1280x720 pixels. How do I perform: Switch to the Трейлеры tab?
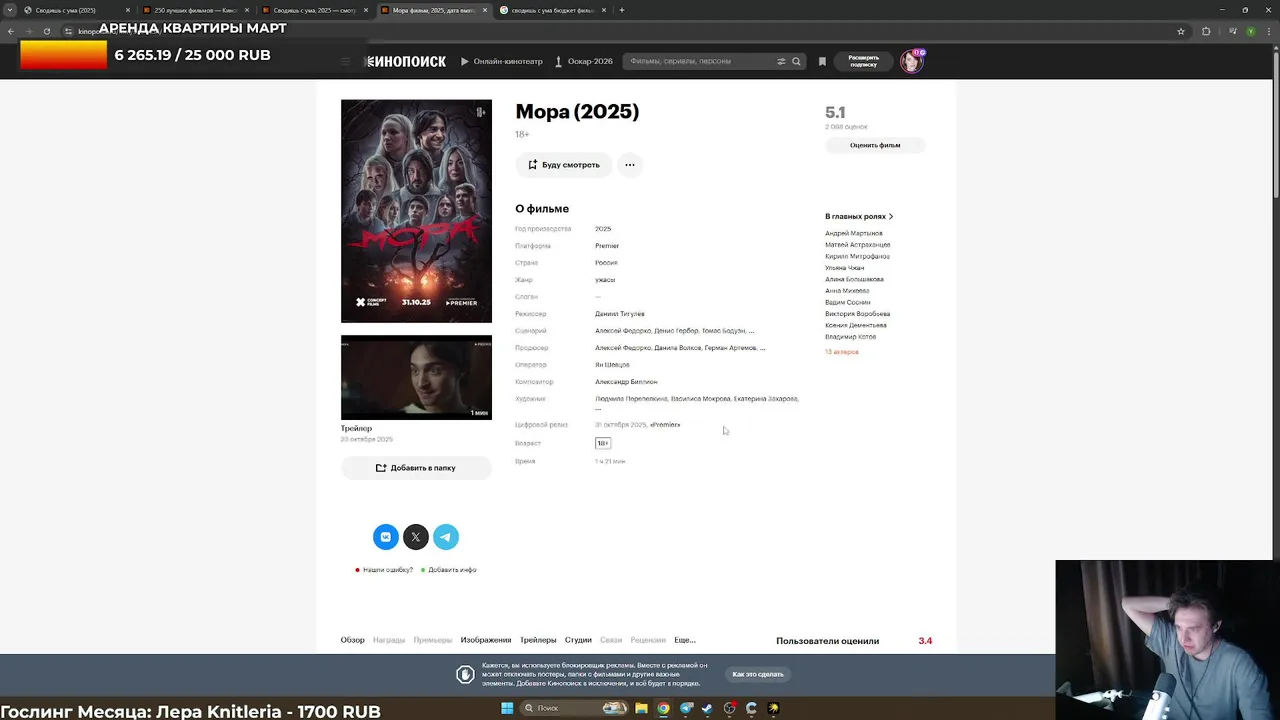tap(538, 640)
